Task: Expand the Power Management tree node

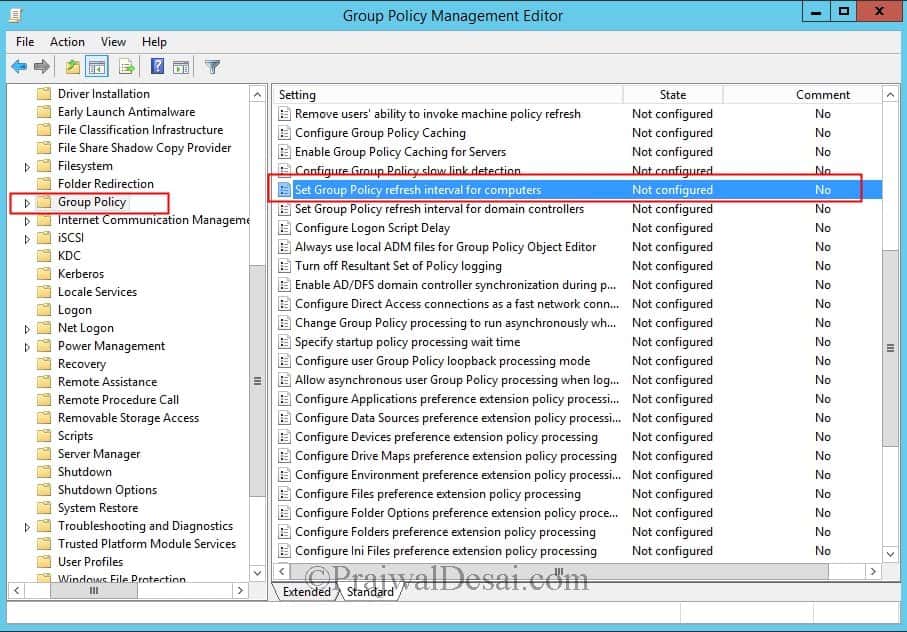Action: pyautogui.click(x=27, y=347)
